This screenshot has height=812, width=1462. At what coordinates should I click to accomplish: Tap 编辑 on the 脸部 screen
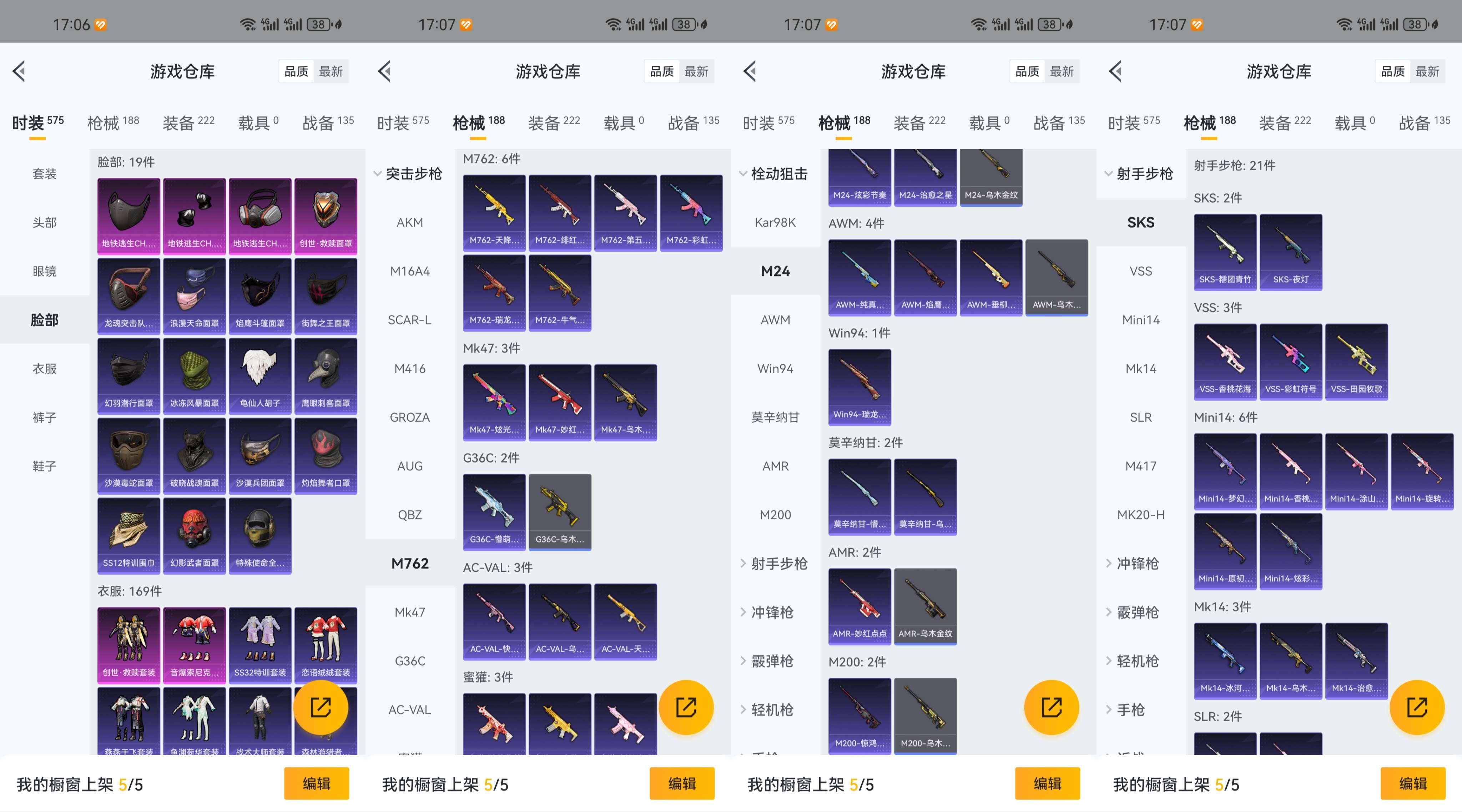[x=317, y=784]
